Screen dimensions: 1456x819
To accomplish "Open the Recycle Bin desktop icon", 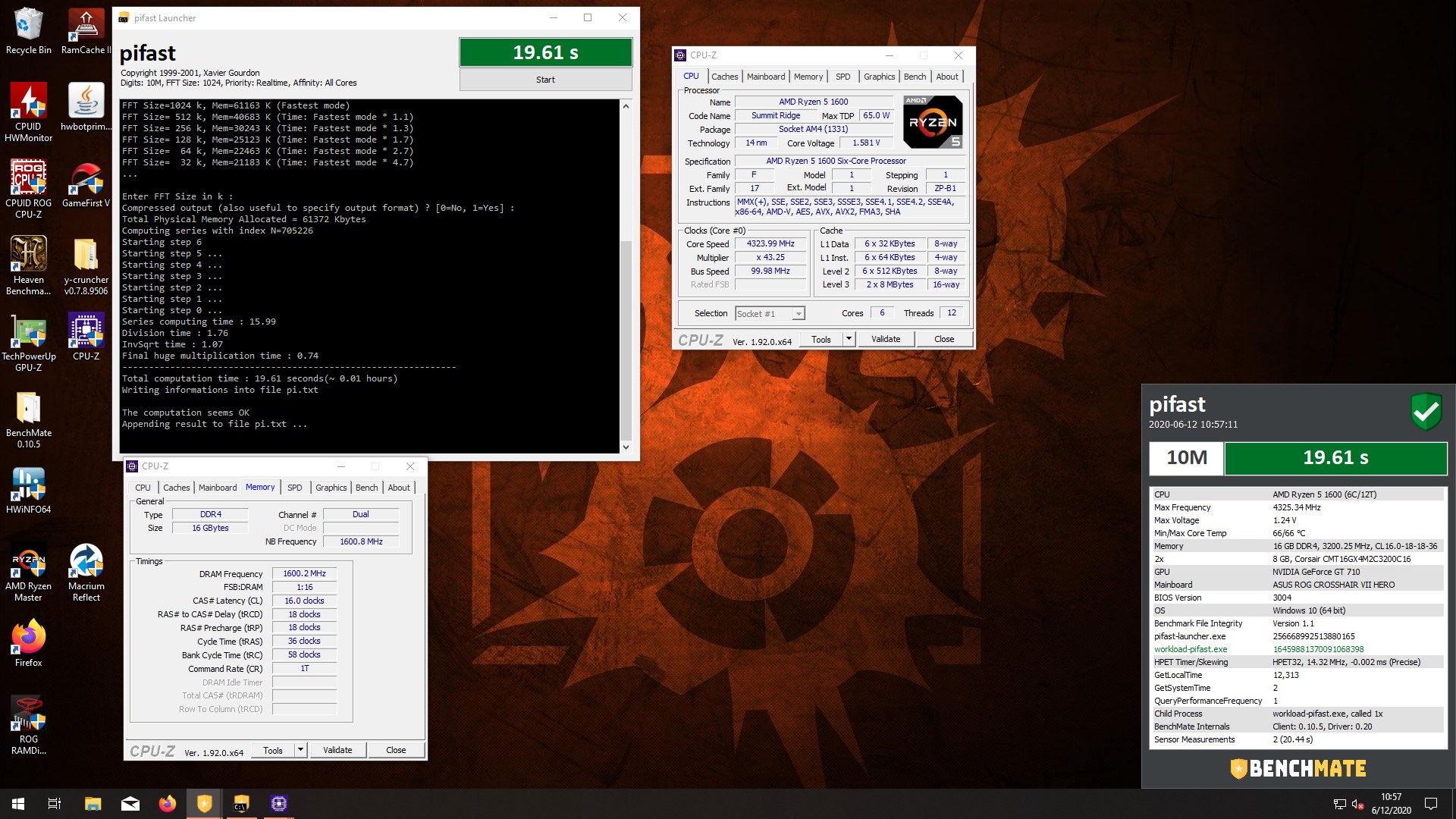I will (29, 31).
